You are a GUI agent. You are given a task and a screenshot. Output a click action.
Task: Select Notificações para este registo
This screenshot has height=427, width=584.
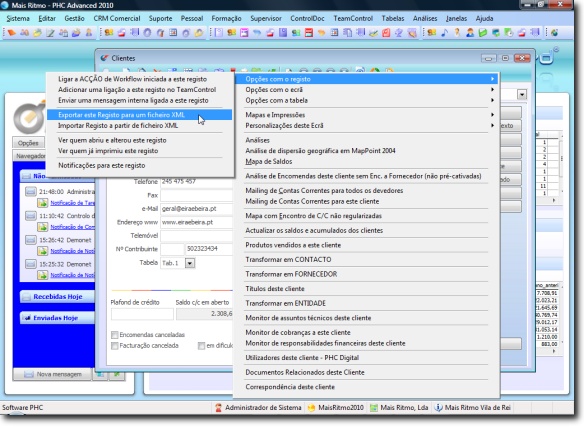click(102, 165)
